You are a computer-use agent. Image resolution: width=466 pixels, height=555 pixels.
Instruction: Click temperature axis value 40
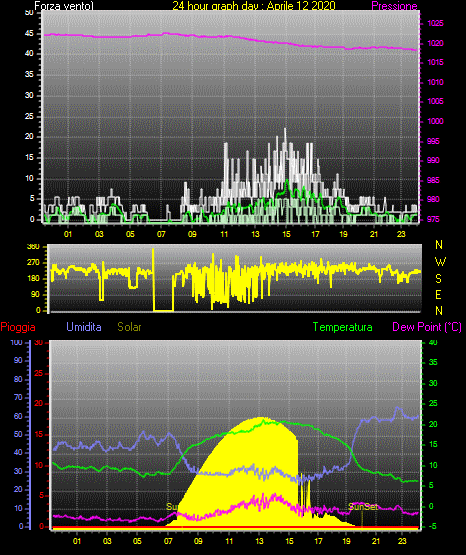433,342
